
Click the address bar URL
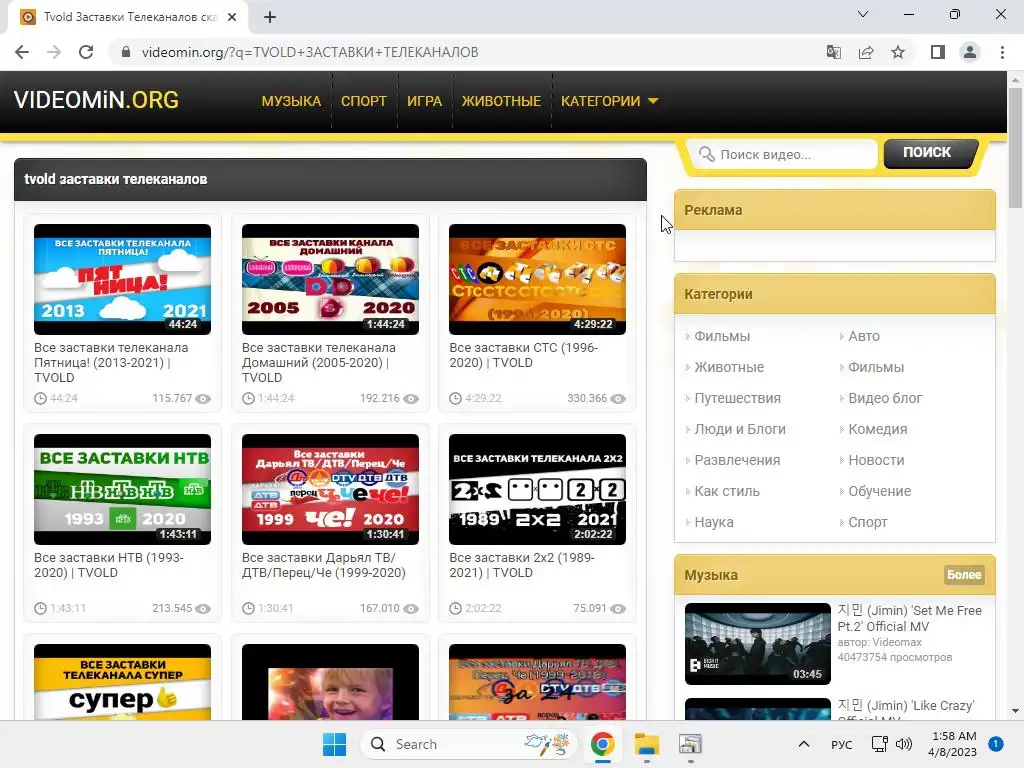[310, 52]
